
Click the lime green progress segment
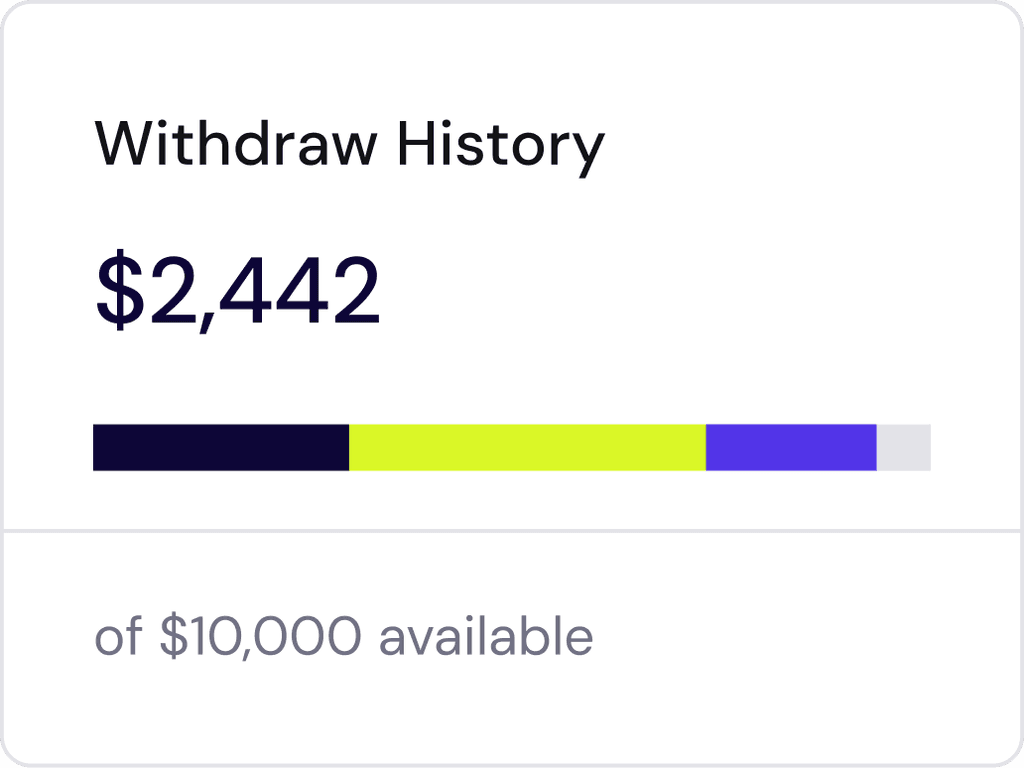click(525, 447)
